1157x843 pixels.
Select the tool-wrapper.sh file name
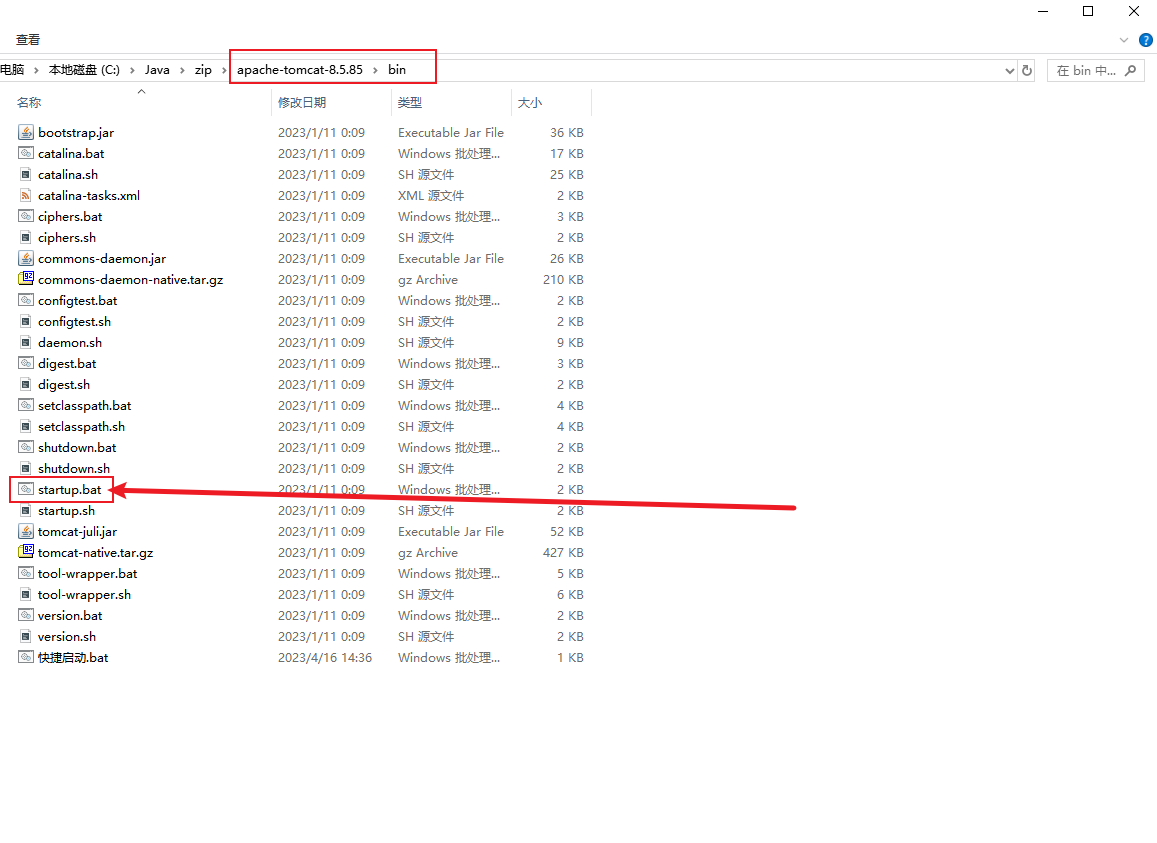[84, 595]
